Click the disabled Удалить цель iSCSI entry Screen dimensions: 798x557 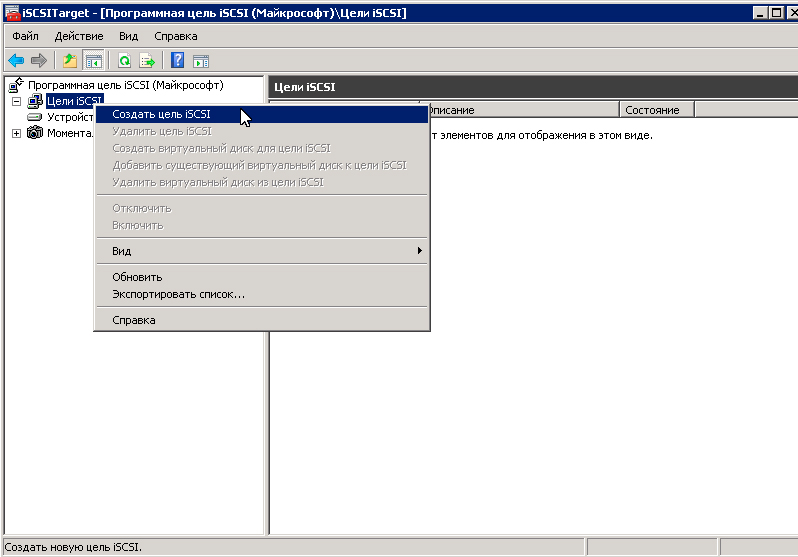(x=262, y=131)
